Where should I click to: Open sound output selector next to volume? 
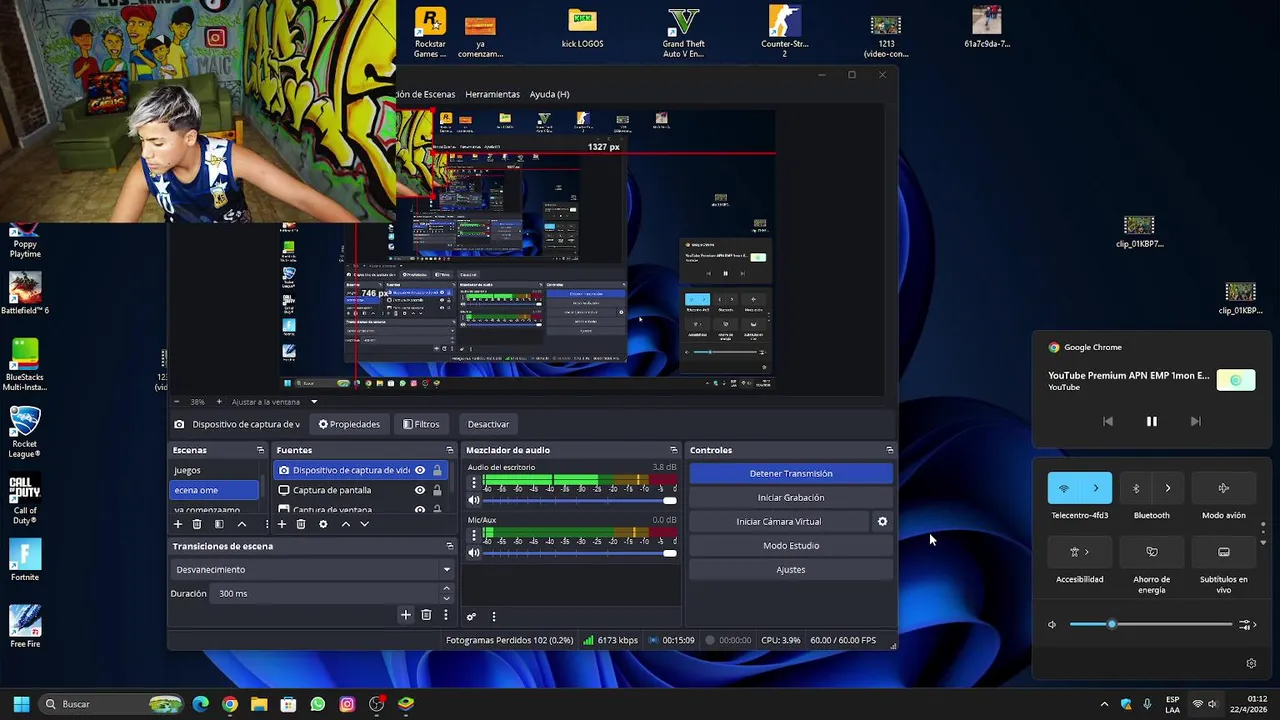(x=1247, y=624)
